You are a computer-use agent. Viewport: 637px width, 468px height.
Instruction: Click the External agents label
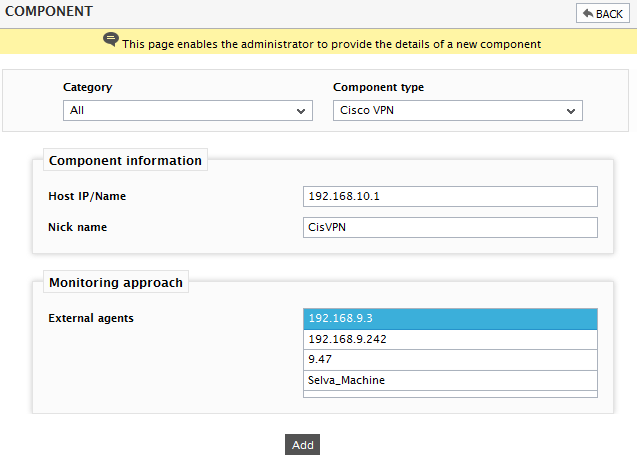pyautogui.click(x=91, y=318)
